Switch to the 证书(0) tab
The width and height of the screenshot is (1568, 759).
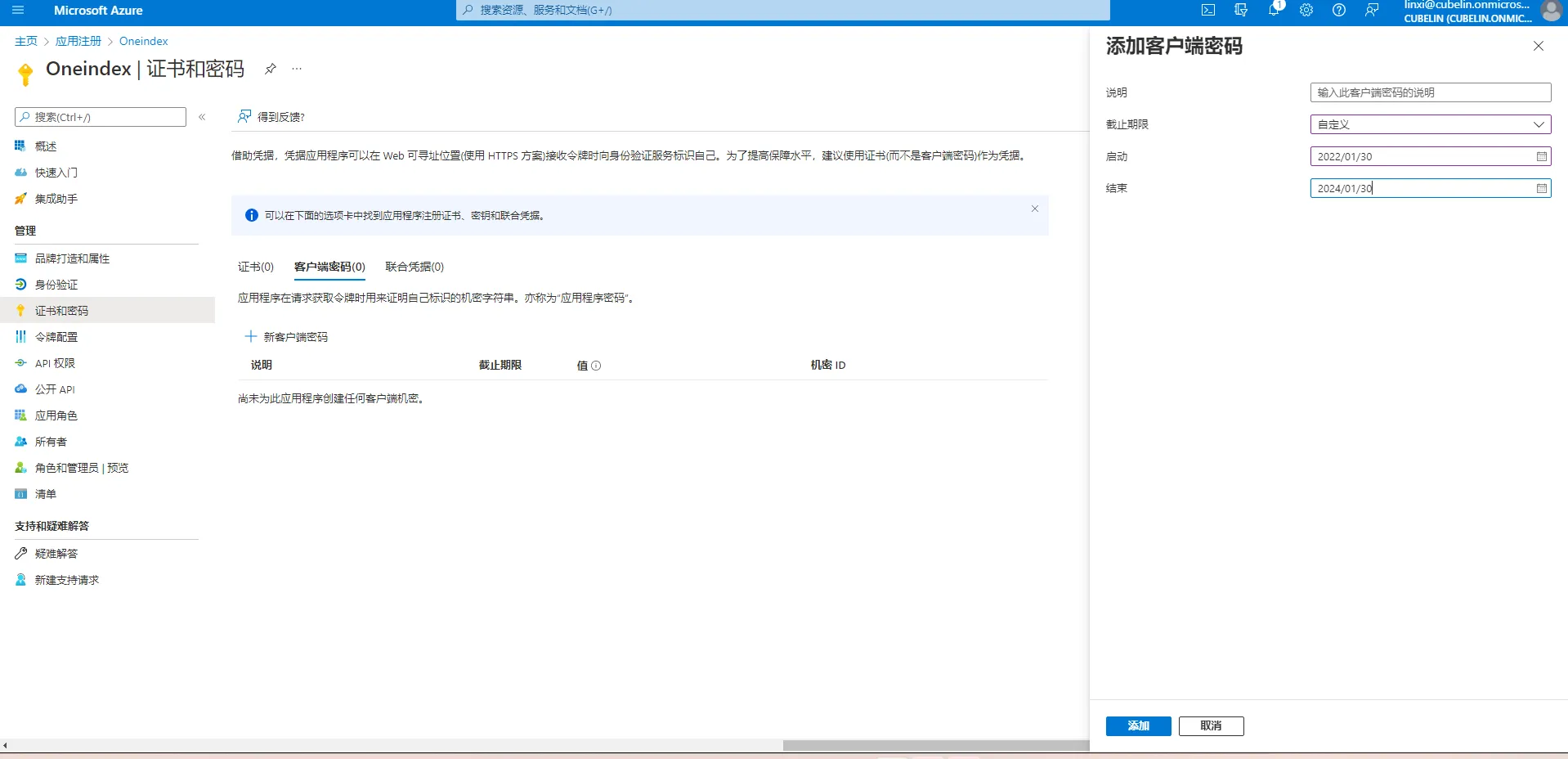click(255, 267)
